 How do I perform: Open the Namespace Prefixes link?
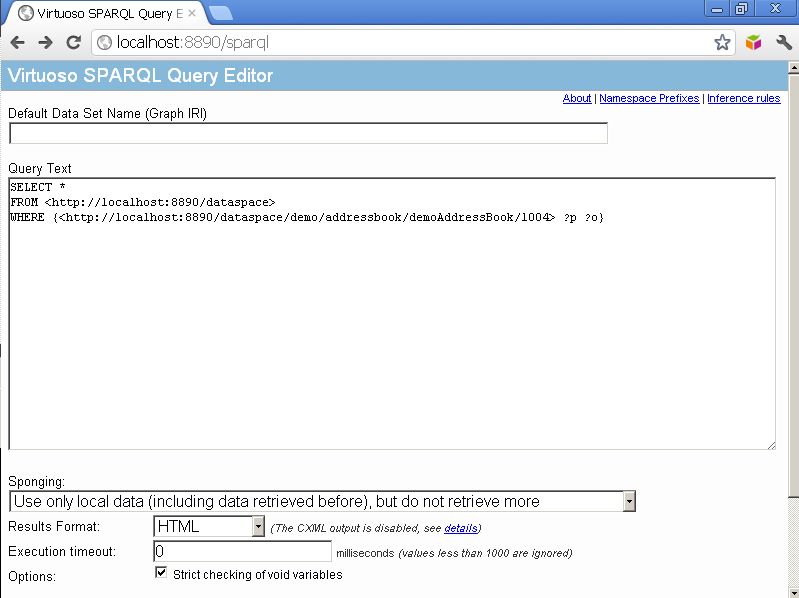click(x=649, y=98)
